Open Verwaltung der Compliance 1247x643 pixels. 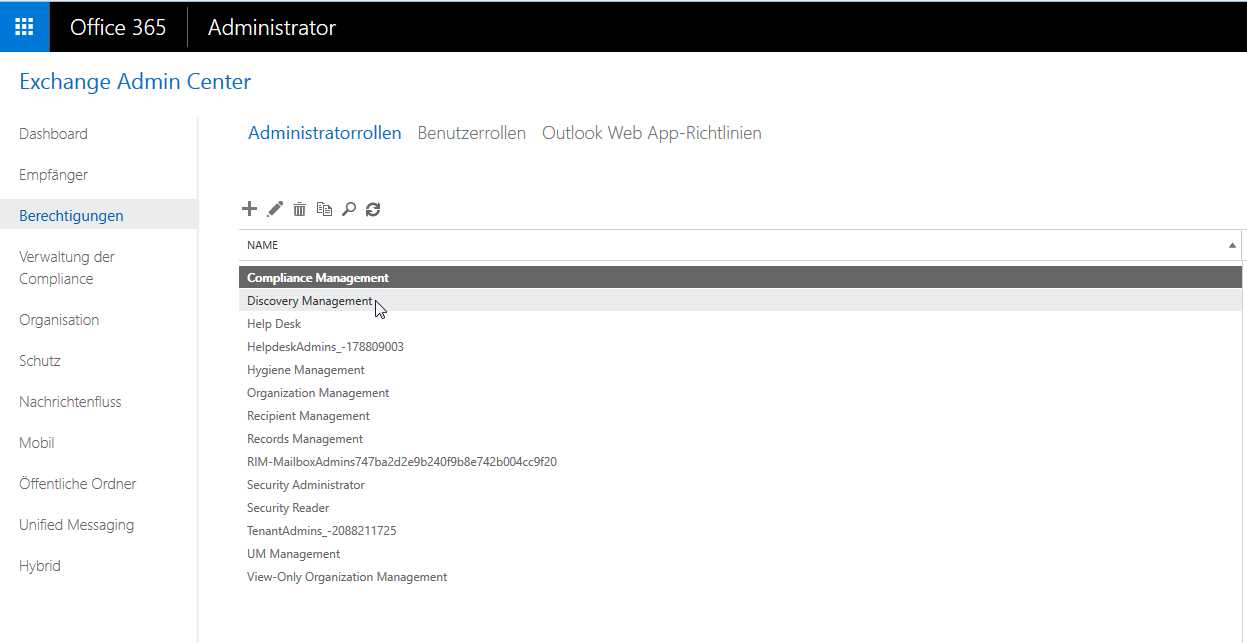pos(66,267)
